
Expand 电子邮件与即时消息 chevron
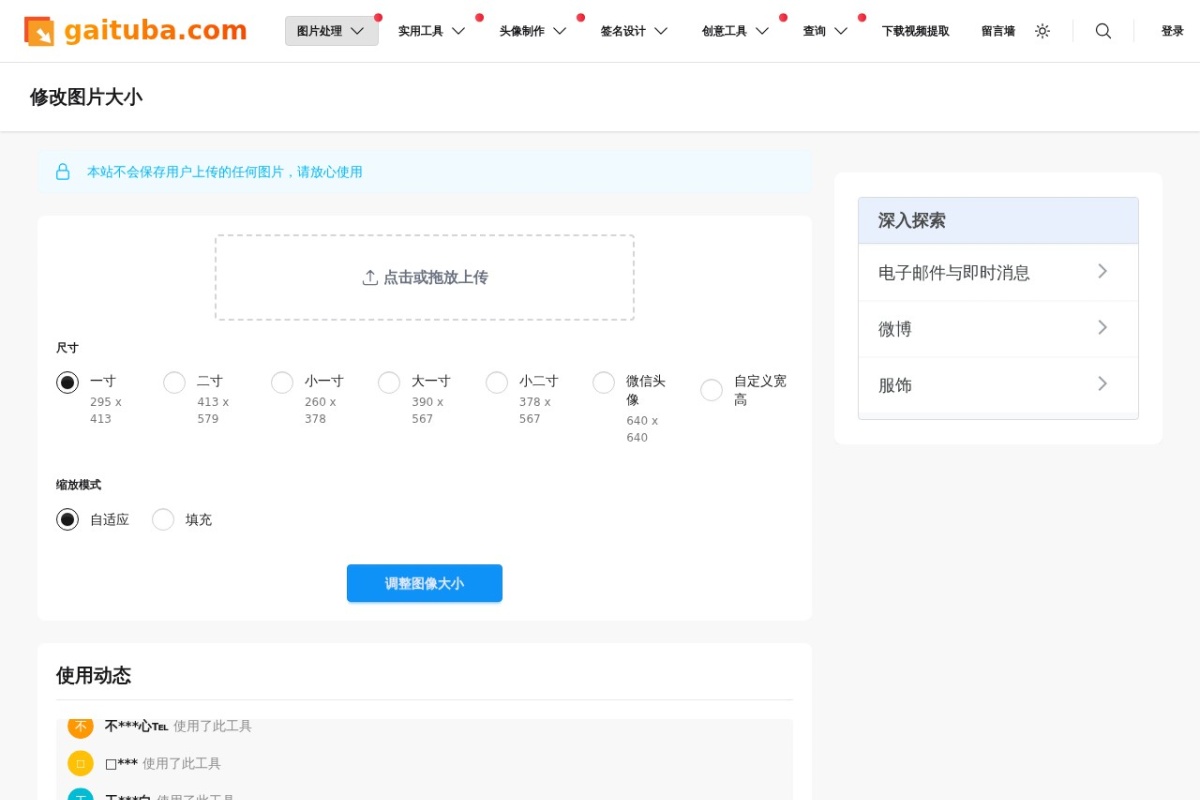(x=1102, y=271)
